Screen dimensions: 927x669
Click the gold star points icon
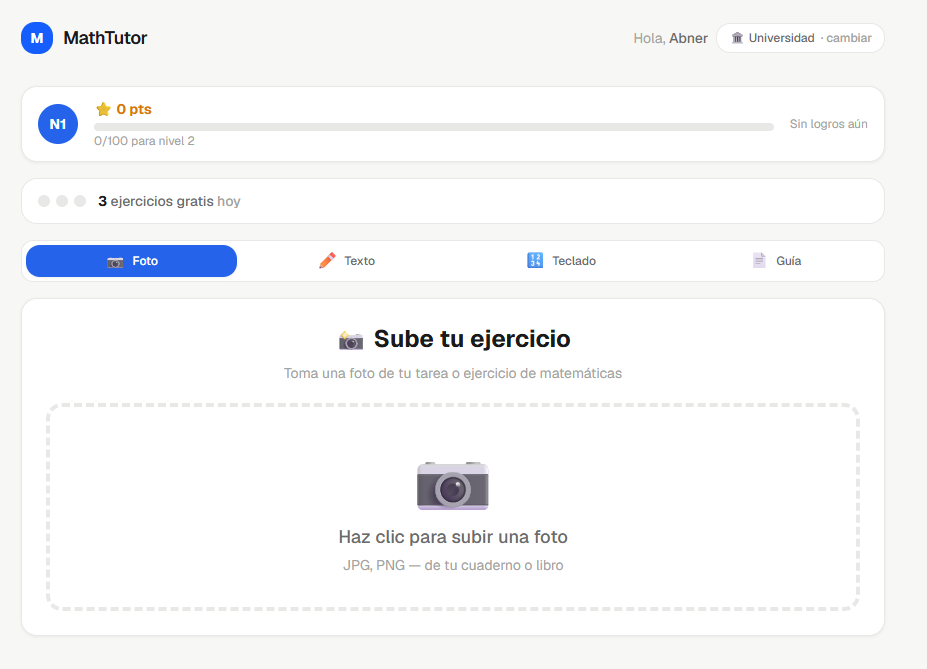click(103, 109)
